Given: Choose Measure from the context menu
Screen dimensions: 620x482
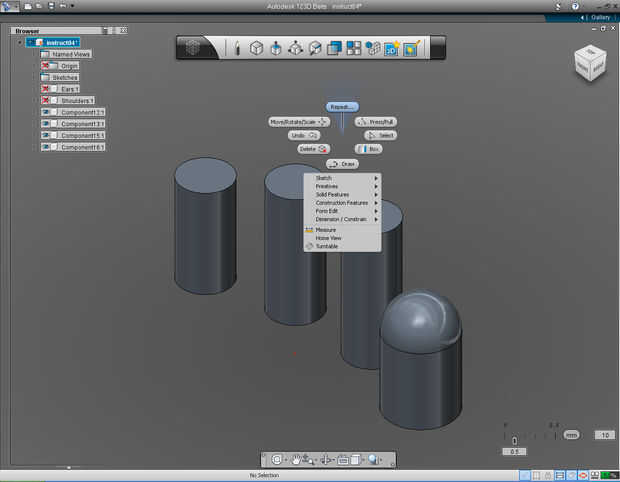Looking at the screenshot, I should pyautogui.click(x=326, y=230).
